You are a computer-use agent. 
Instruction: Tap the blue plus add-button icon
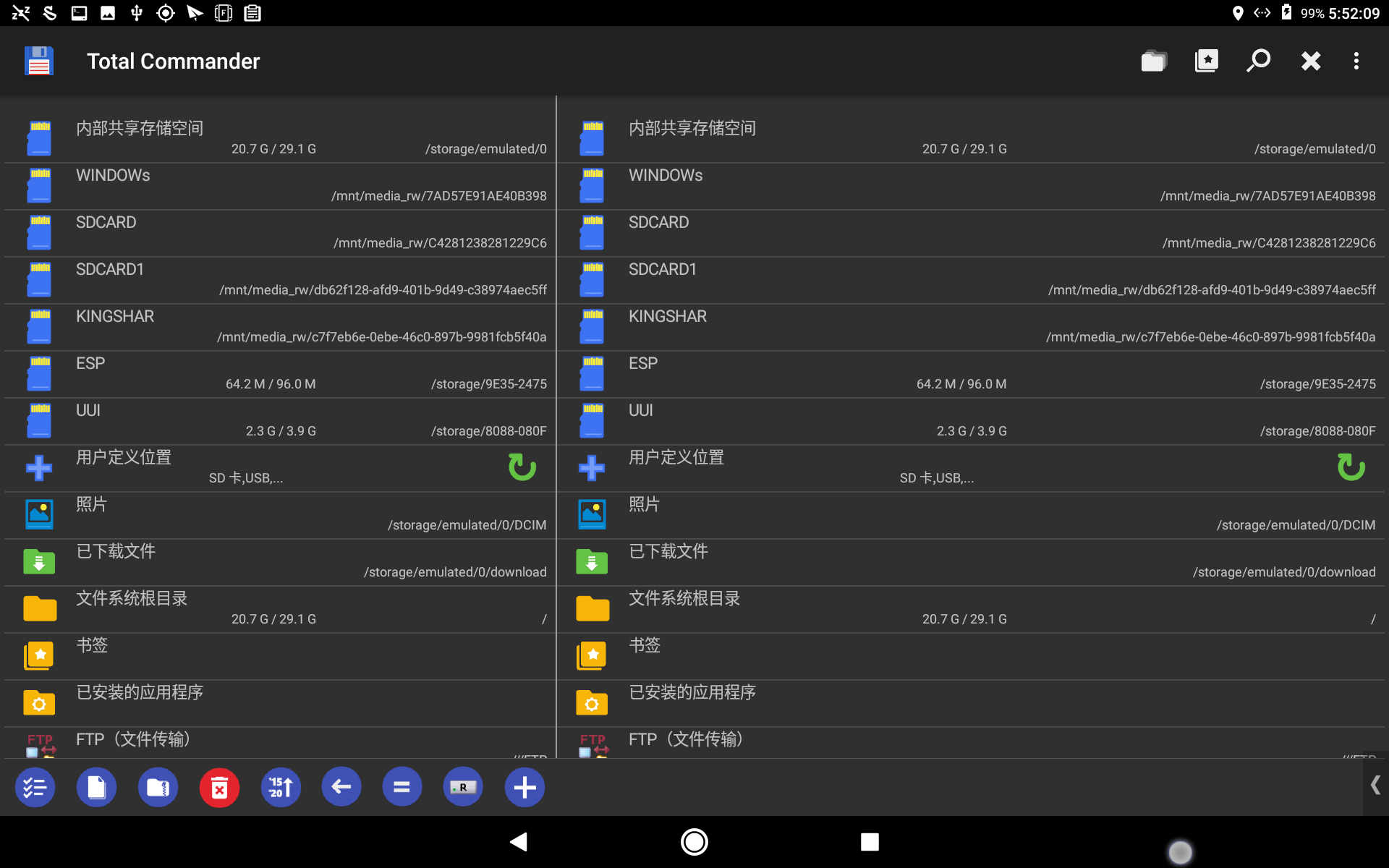point(524,787)
